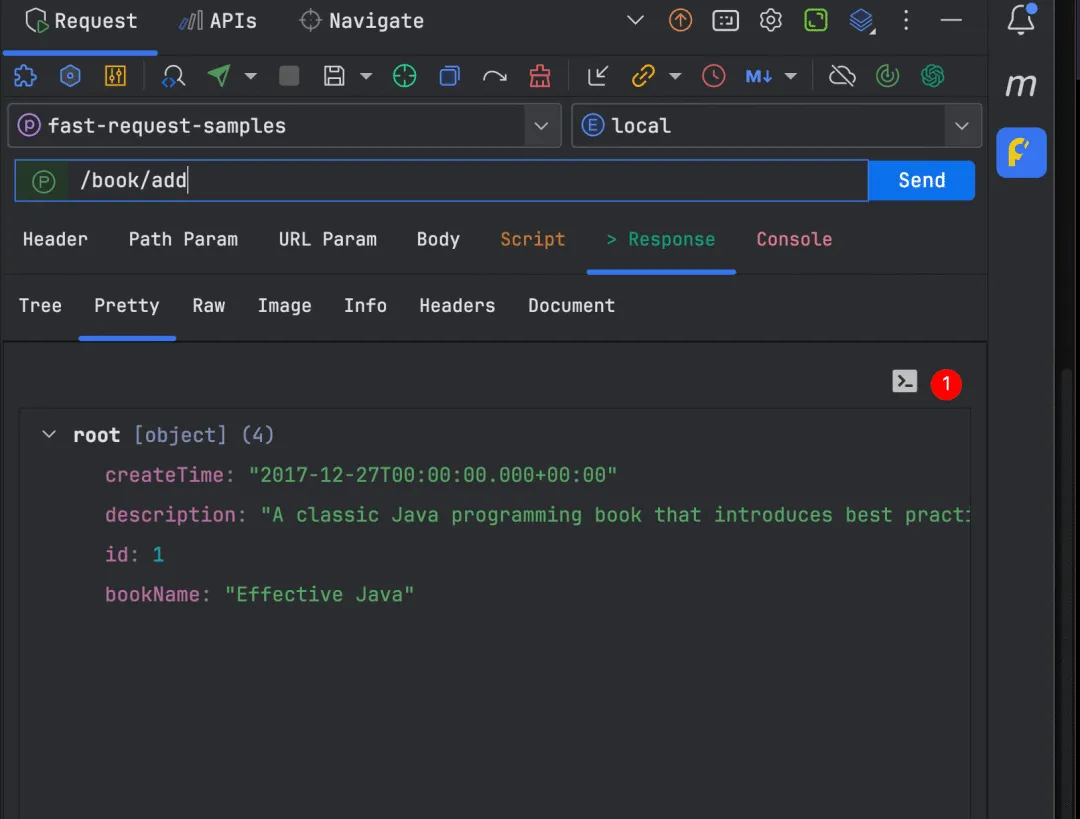Open the red clock history icon
Image resolution: width=1080 pixels, height=819 pixels.
(x=714, y=76)
